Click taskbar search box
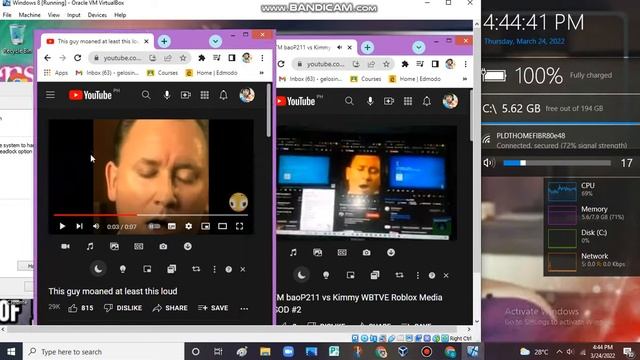Viewport: 640px width, 360px height. [104, 351]
